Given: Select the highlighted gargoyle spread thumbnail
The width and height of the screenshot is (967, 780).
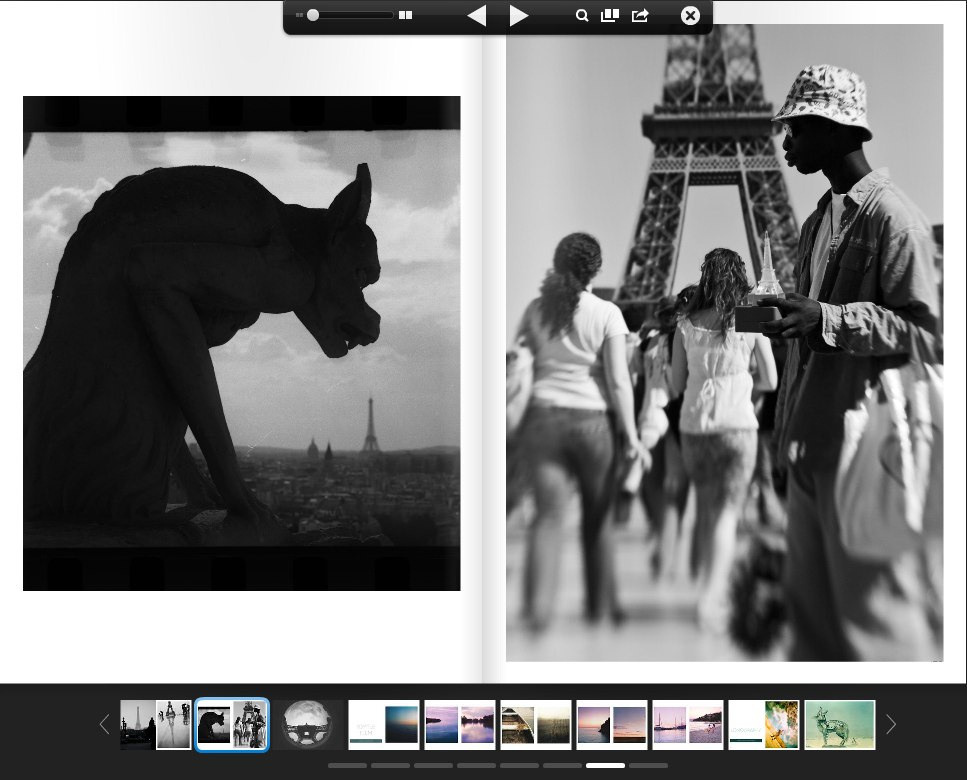Looking at the screenshot, I should pyautogui.click(x=232, y=725).
